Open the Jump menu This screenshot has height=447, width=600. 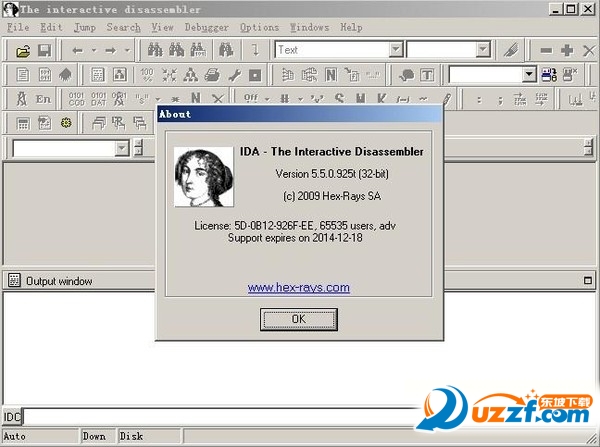[x=84, y=27]
